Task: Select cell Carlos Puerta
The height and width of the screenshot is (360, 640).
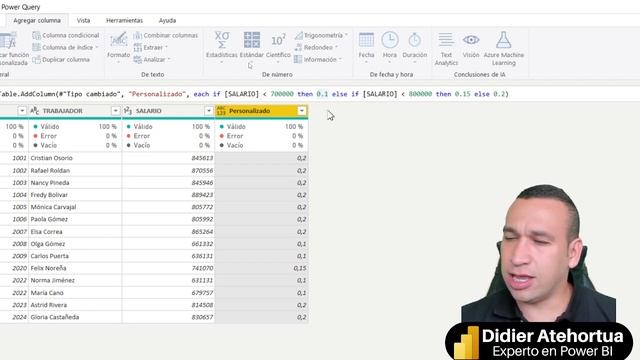Action: [x=75, y=256]
